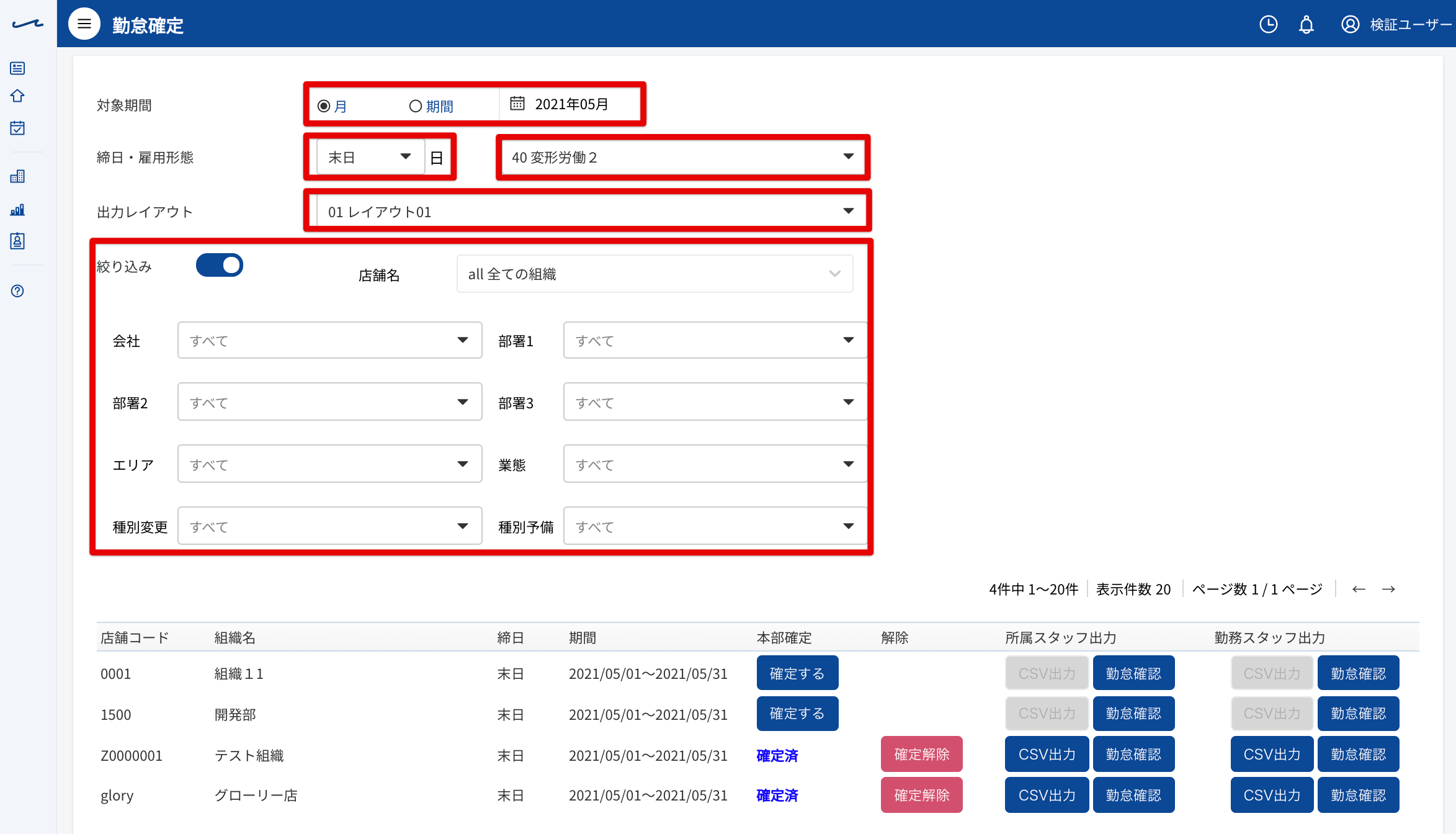Expand the 店舗名 all 全ての組織 dropdown

654,274
